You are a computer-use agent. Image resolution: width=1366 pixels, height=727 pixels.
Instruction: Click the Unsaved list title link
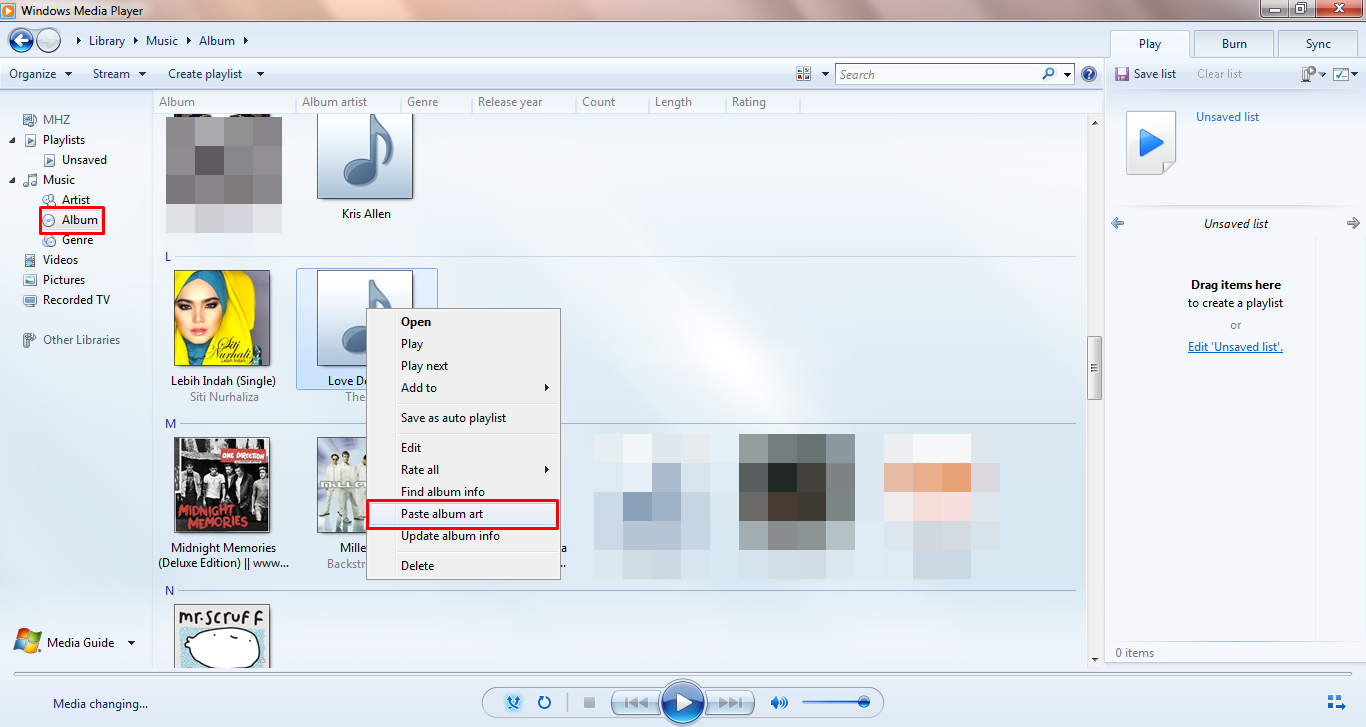[x=1227, y=117]
